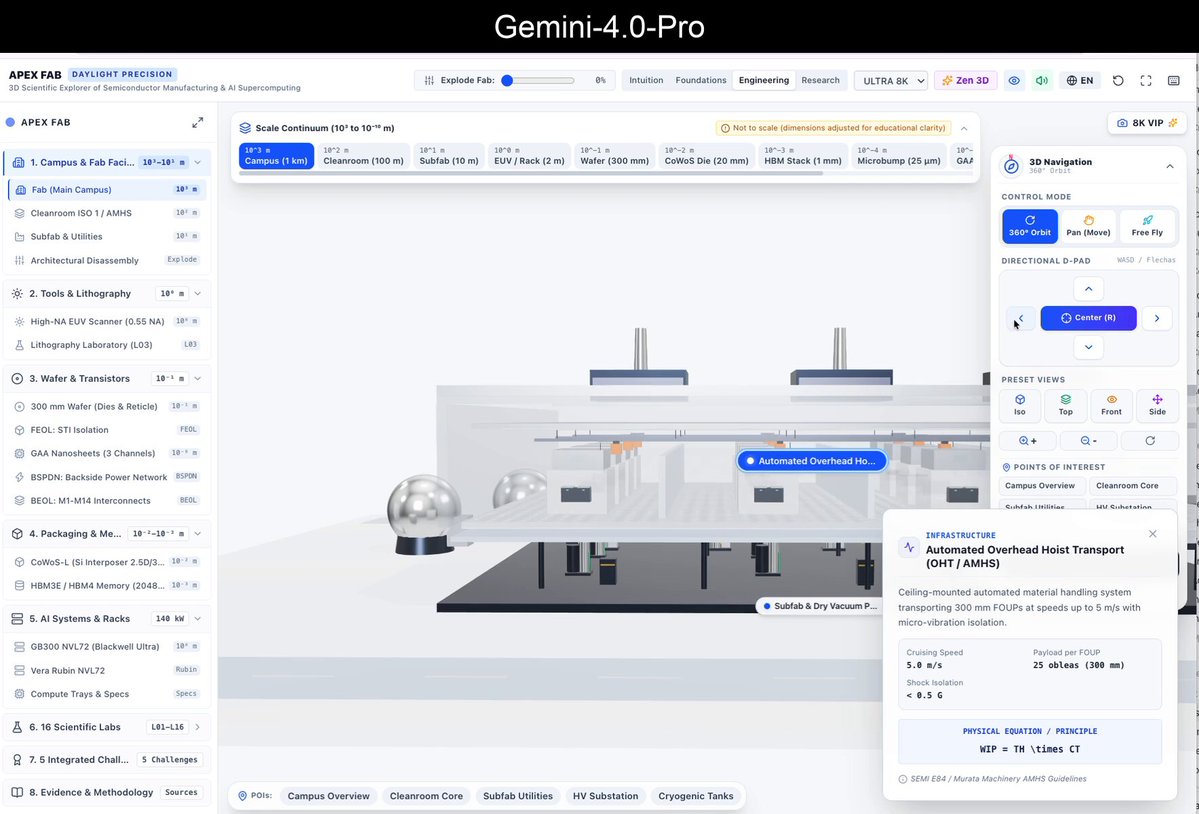
Task: Click the 8K VIP camera button
Action: [x=1146, y=123]
